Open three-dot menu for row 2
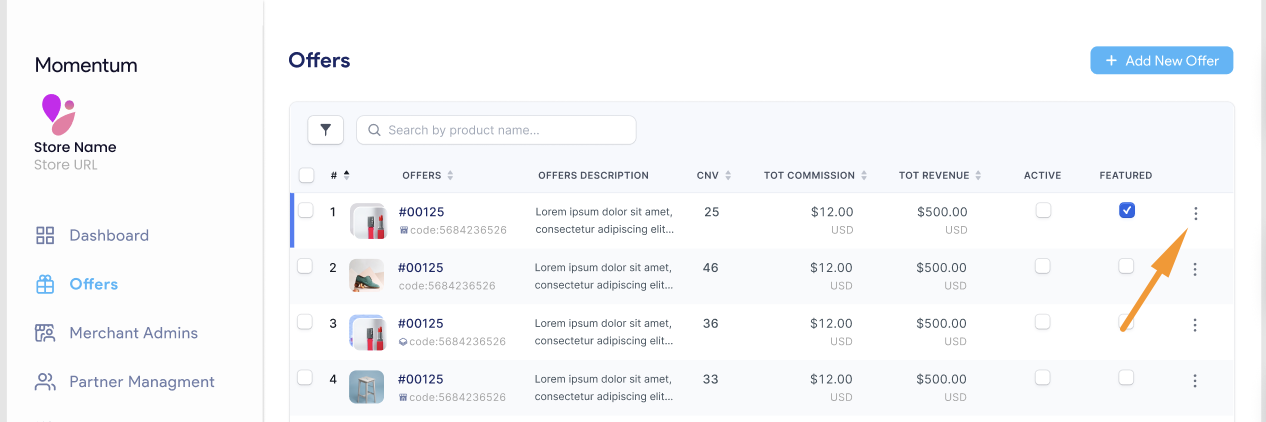This screenshot has height=422, width=1266. (x=1195, y=269)
